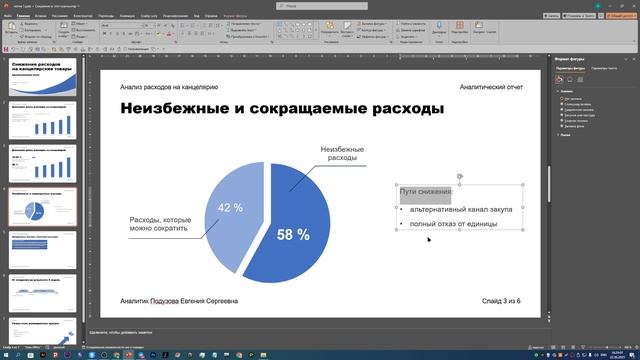
Task: Open Effects icon in Format Shape pane
Action: coord(570,79)
